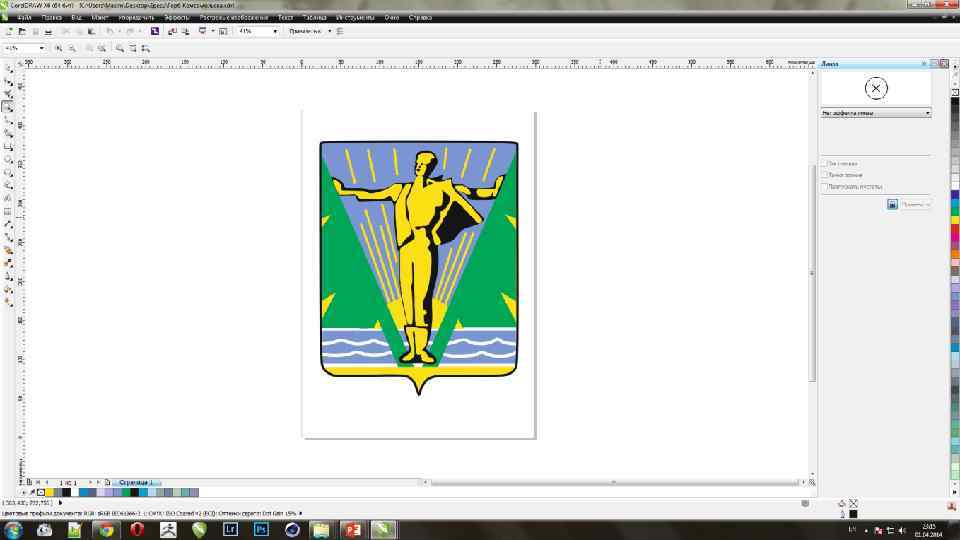This screenshot has height=540, width=960.
Task: Open the Инструменты menu
Action: pos(355,18)
